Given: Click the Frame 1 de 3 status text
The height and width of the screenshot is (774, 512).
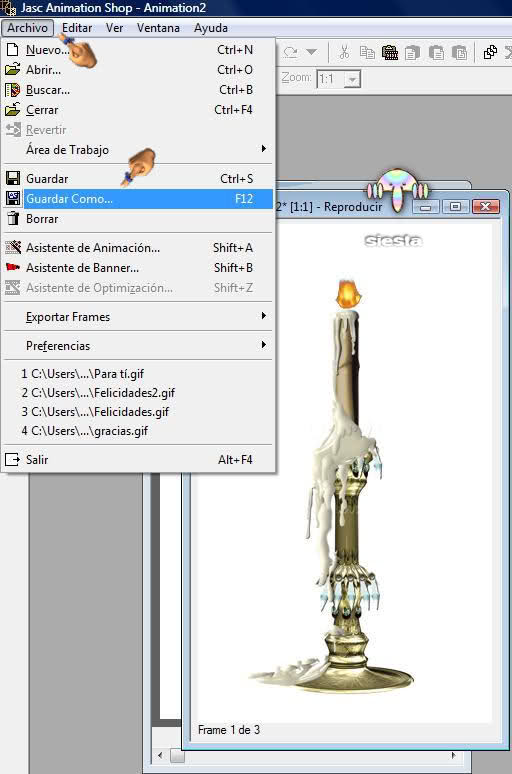Looking at the screenshot, I should (x=229, y=730).
